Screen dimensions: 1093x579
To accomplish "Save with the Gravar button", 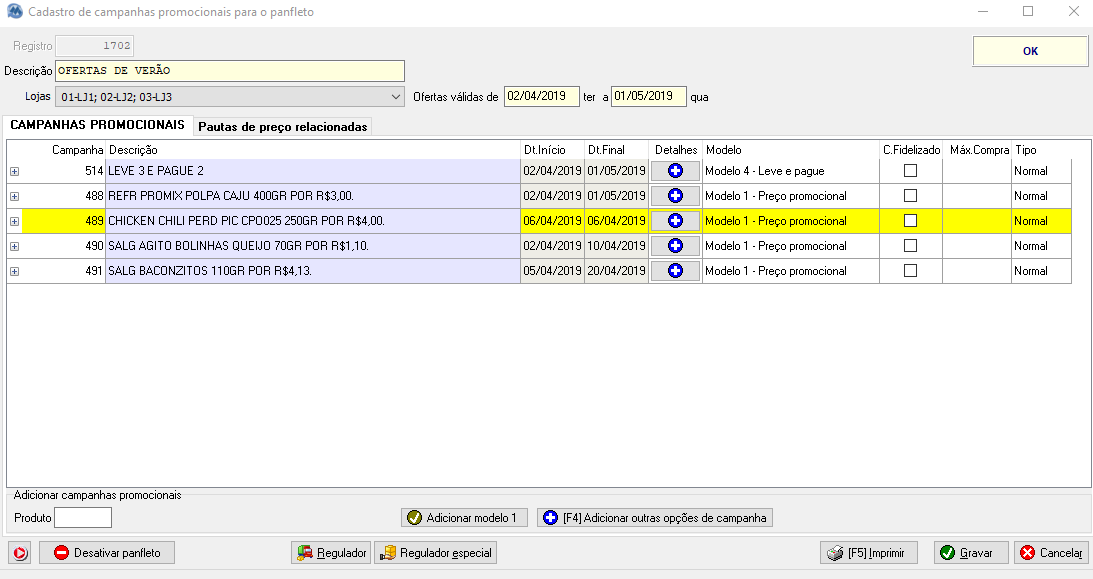I will tap(971, 553).
